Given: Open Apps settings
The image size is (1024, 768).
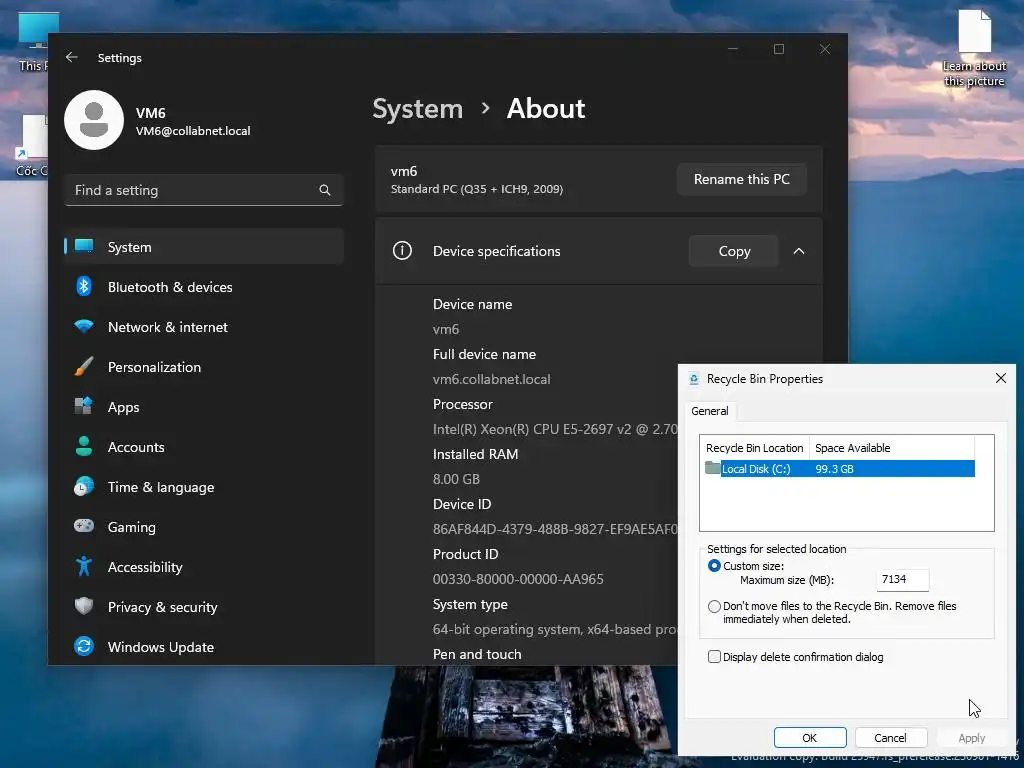Looking at the screenshot, I should click(x=204, y=407).
